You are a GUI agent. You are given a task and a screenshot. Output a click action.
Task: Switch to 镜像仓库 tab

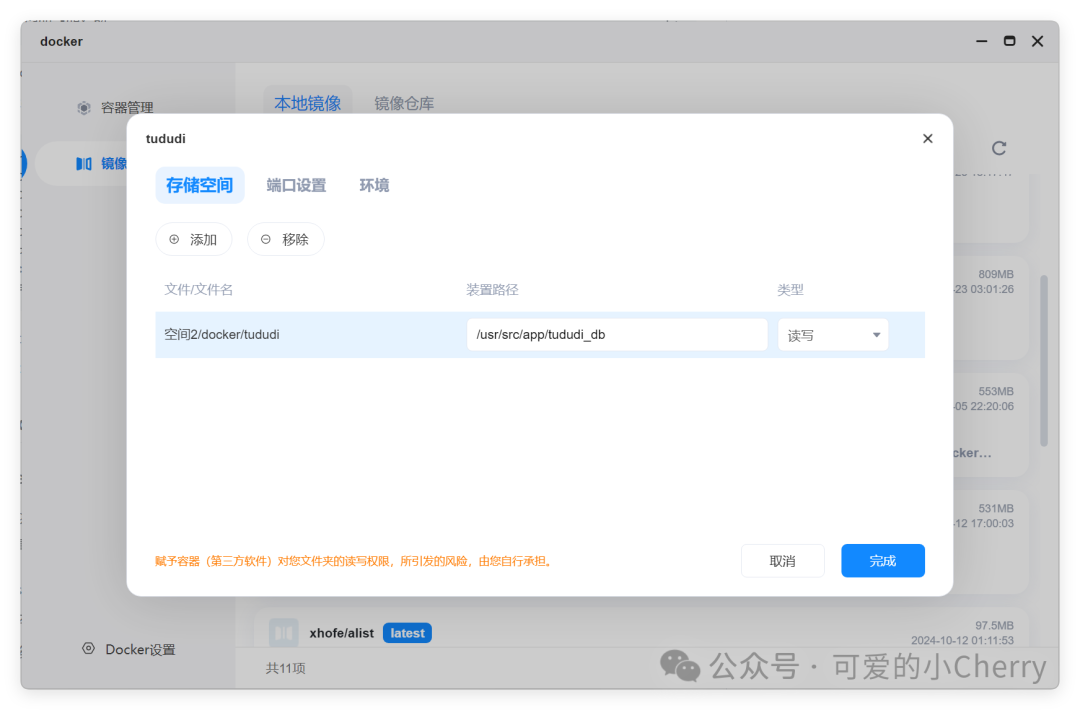click(404, 103)
